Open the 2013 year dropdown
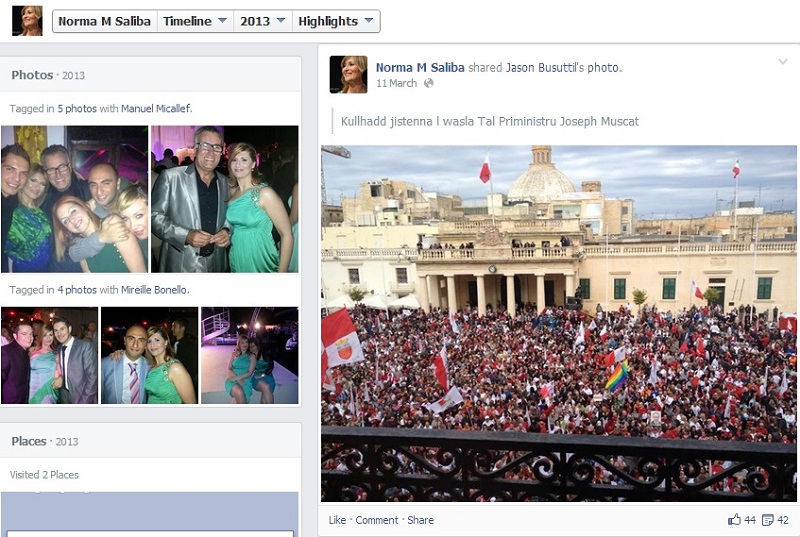The image size is (800, 537). [x=262, y=21]
